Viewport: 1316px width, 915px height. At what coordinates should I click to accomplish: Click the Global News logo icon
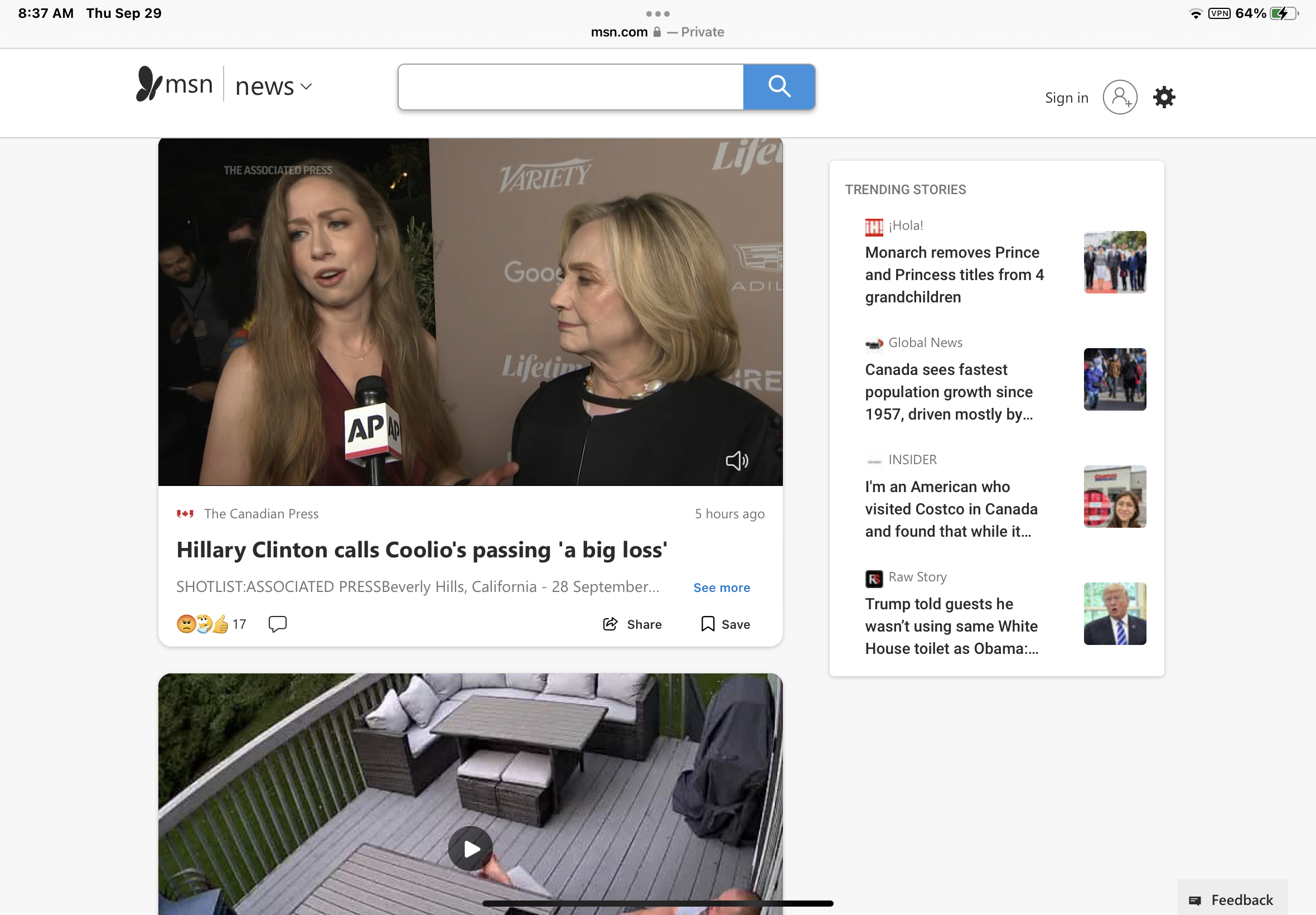pyautogui.click(x=874, y=344)
